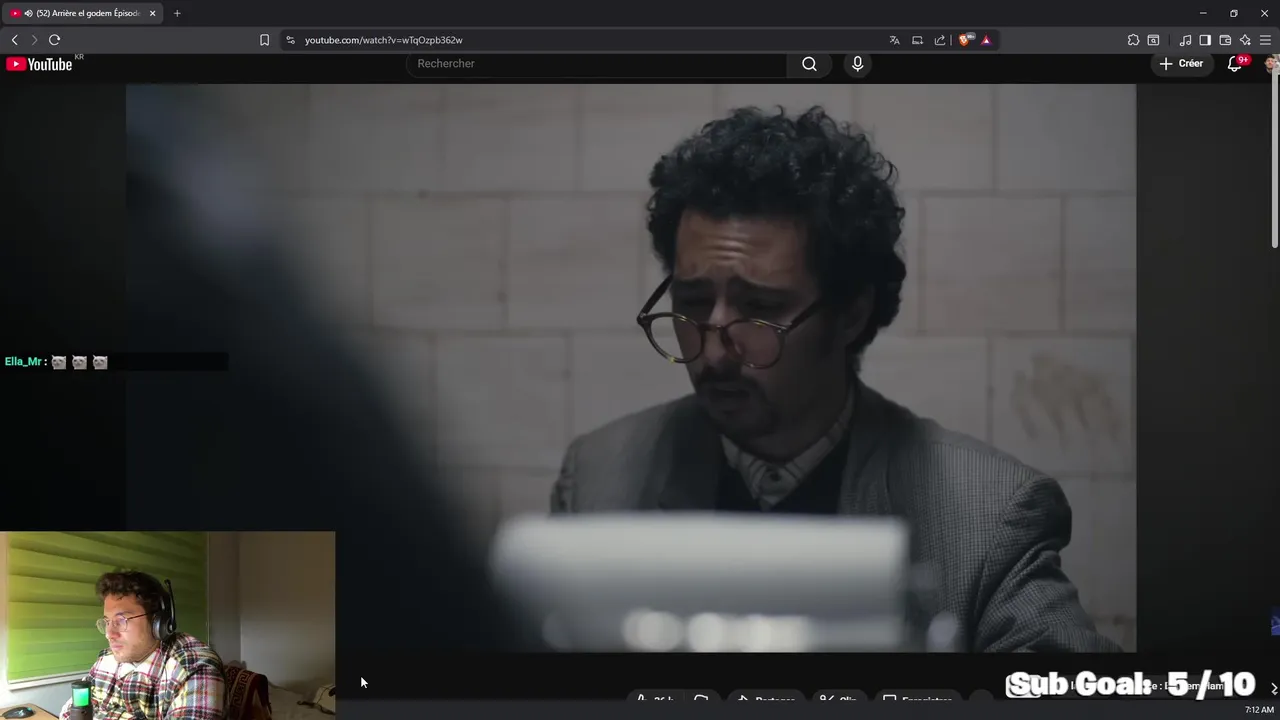Click the browser forward arrow
The image size is (1280, 720).
34,40
